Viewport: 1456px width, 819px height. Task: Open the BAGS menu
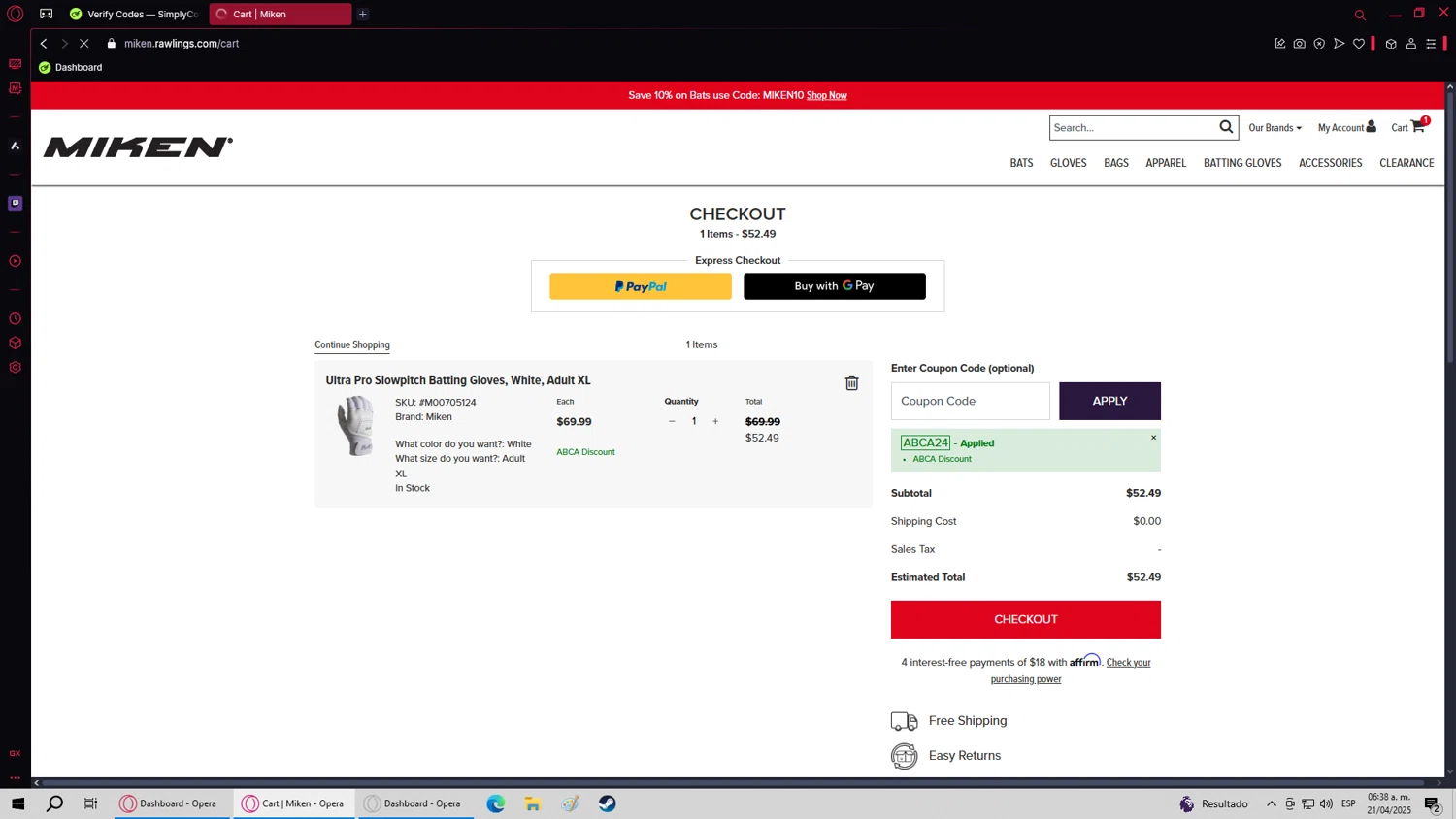(1116, 163)
